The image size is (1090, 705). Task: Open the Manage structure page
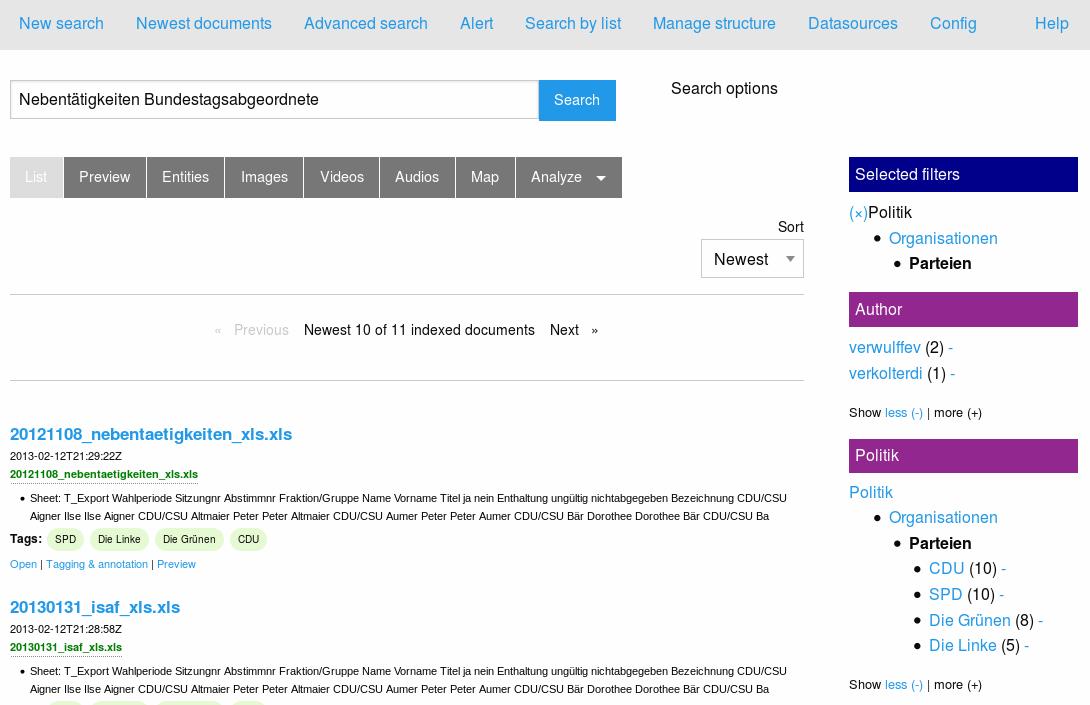[714, 24]
